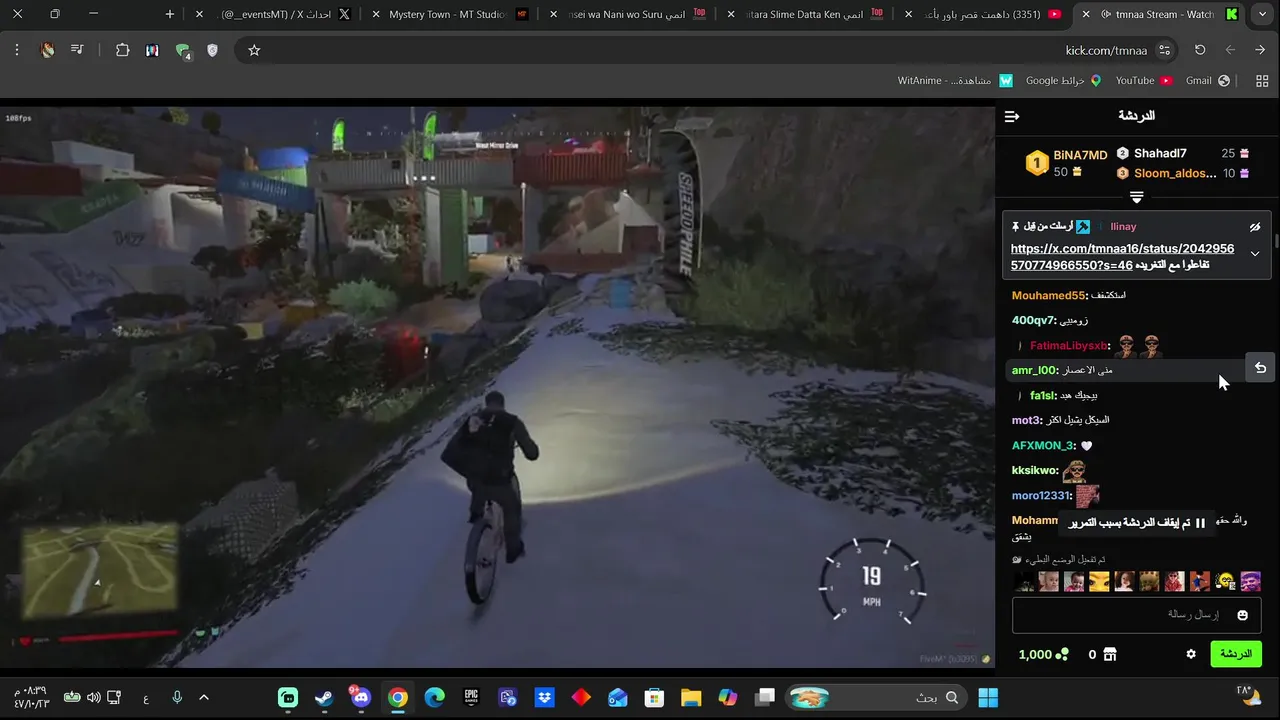Click the green chat send button
This screenshot has height=720, width=1280.
click(x=1236, y=654)
